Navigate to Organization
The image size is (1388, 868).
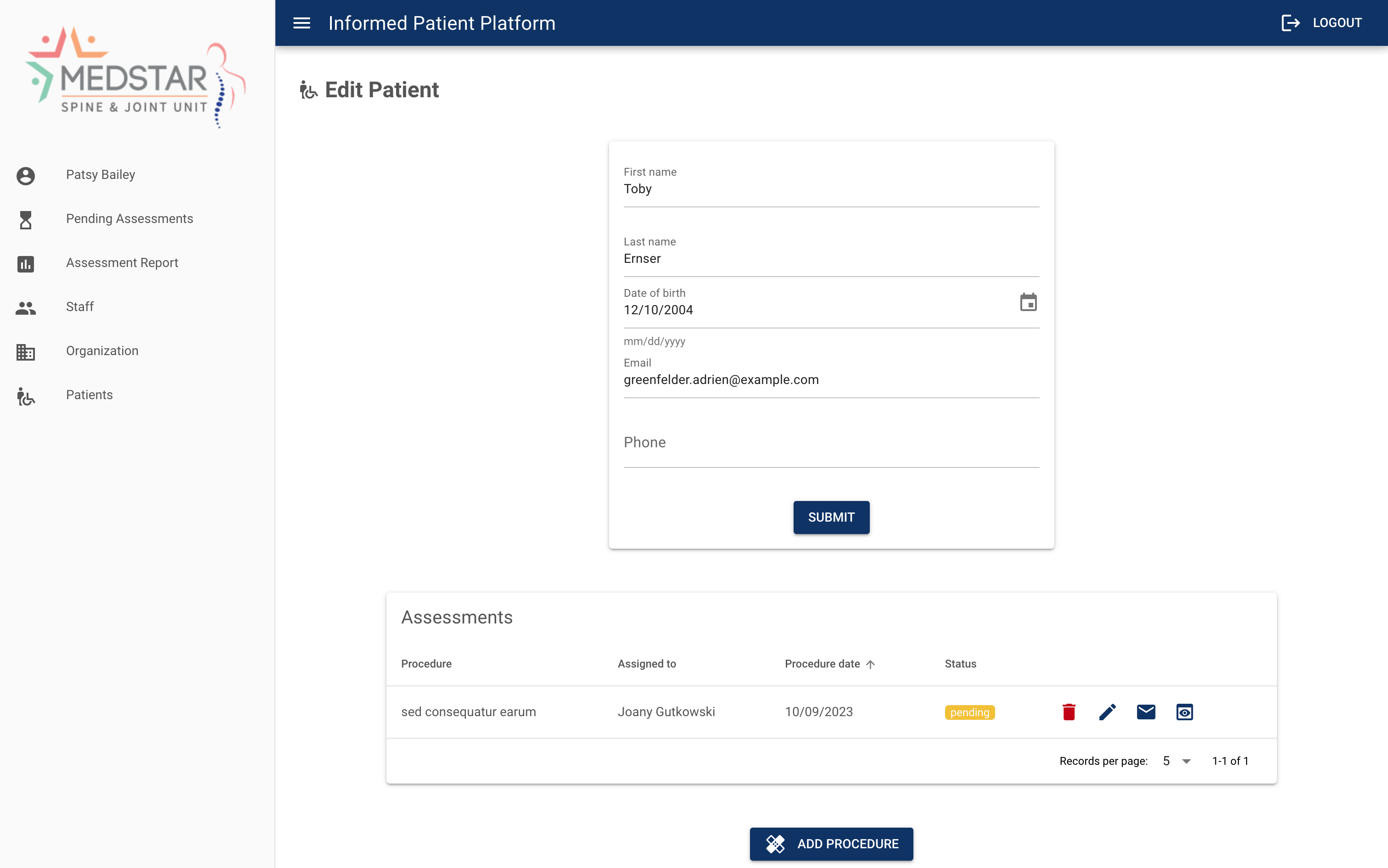137,351
